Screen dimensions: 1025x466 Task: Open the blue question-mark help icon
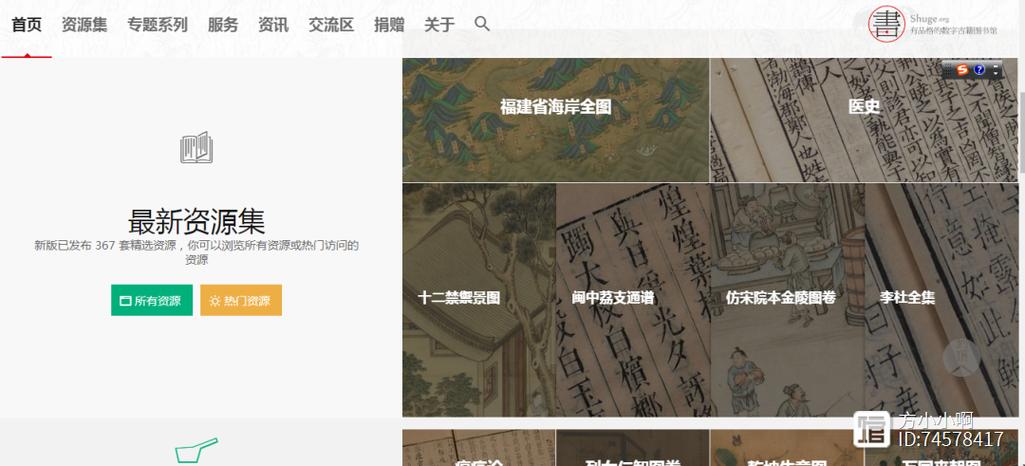pos(979,69)
